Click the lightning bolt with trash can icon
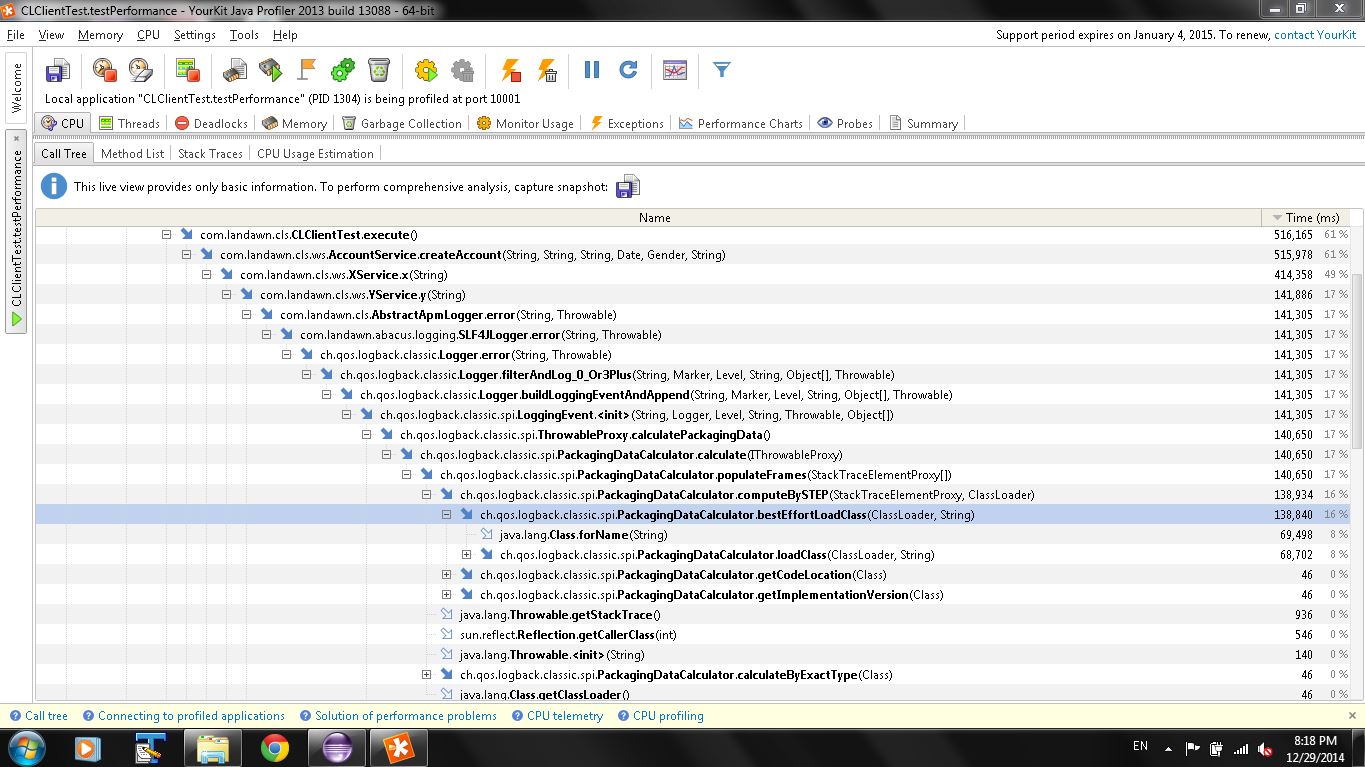The height and width of the screenshot is (767, 1365). [x=547, y=70]
